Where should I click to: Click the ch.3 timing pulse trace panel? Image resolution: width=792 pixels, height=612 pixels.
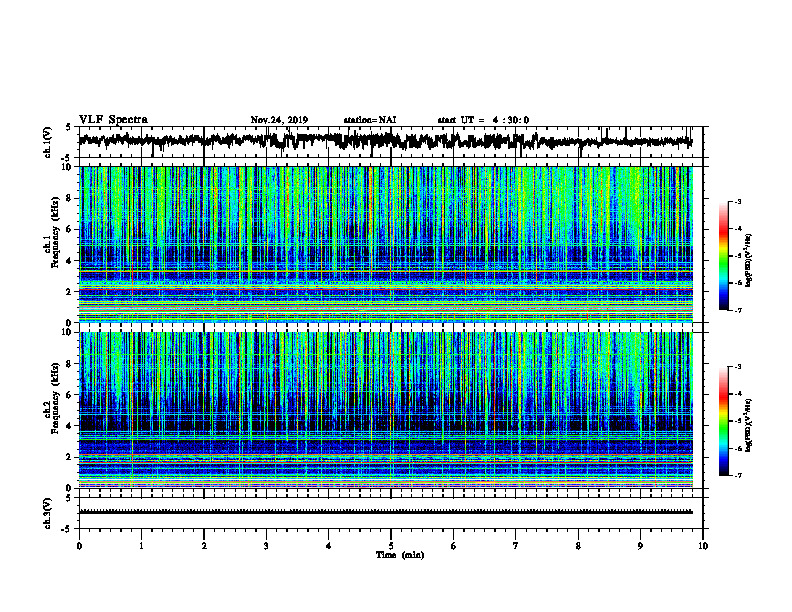[x=391, y=513]
